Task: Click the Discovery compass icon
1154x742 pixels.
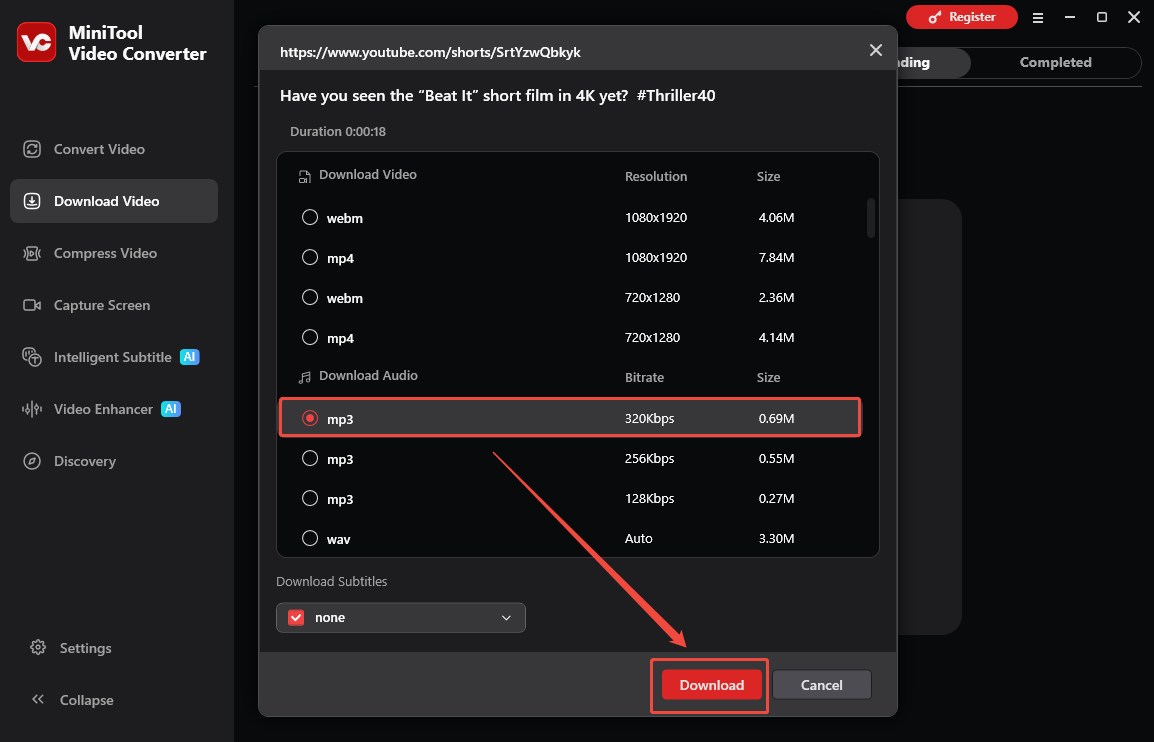Action: coord(32,461)
